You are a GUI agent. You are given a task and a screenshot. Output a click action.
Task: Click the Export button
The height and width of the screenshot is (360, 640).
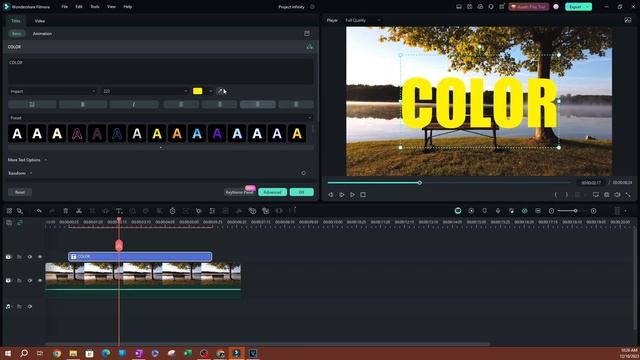[578, 7]
